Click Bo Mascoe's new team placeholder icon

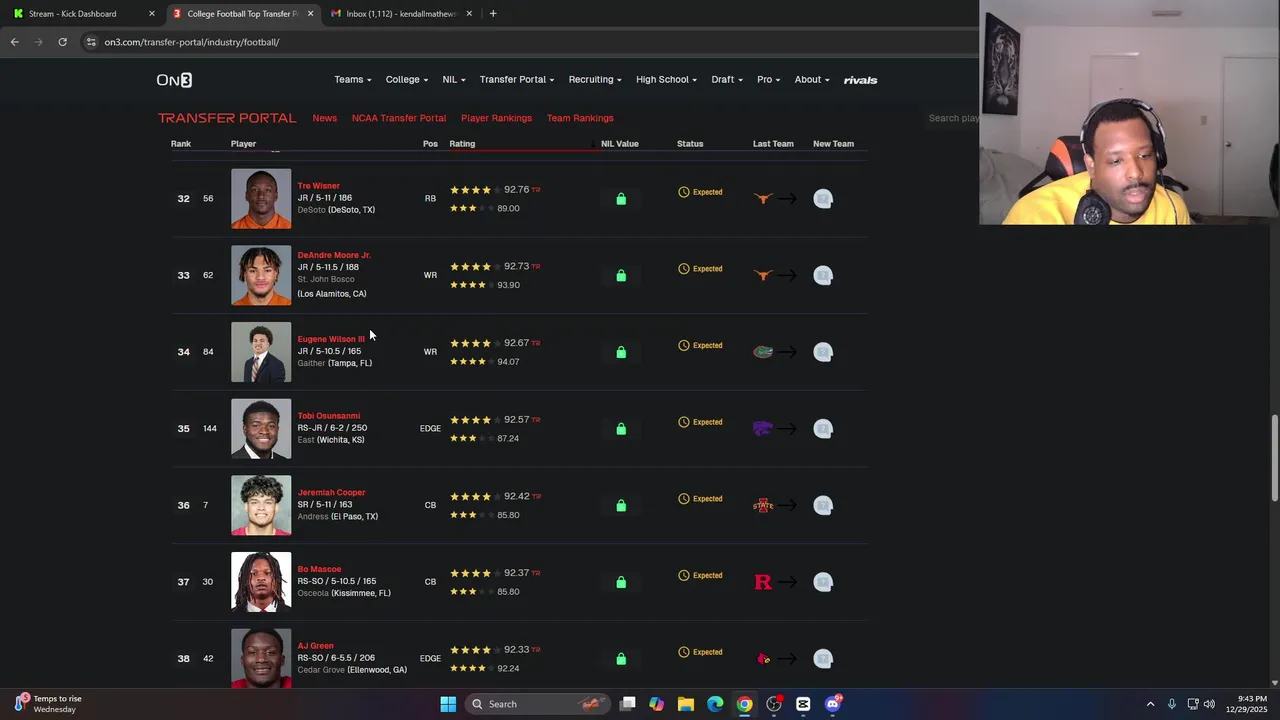click(x=823, y=582)
